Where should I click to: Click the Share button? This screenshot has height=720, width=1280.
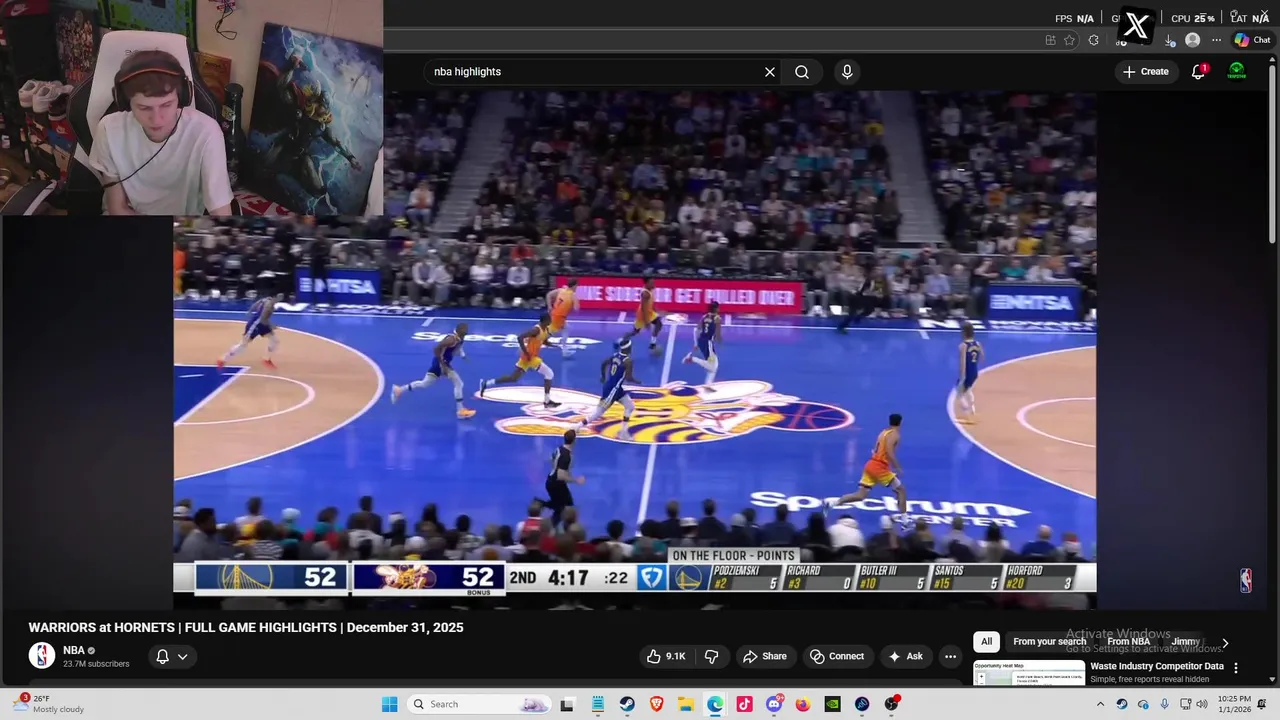pos(764,656)
